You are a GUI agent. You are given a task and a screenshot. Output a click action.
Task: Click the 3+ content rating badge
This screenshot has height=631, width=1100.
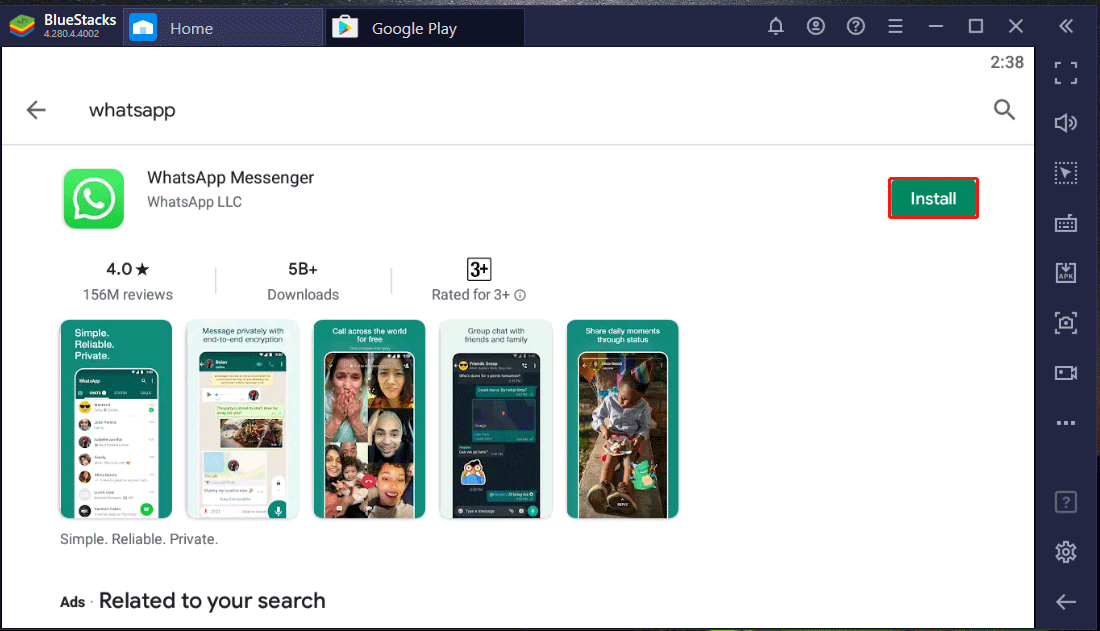pyautogui.click(x=479, y=270)
